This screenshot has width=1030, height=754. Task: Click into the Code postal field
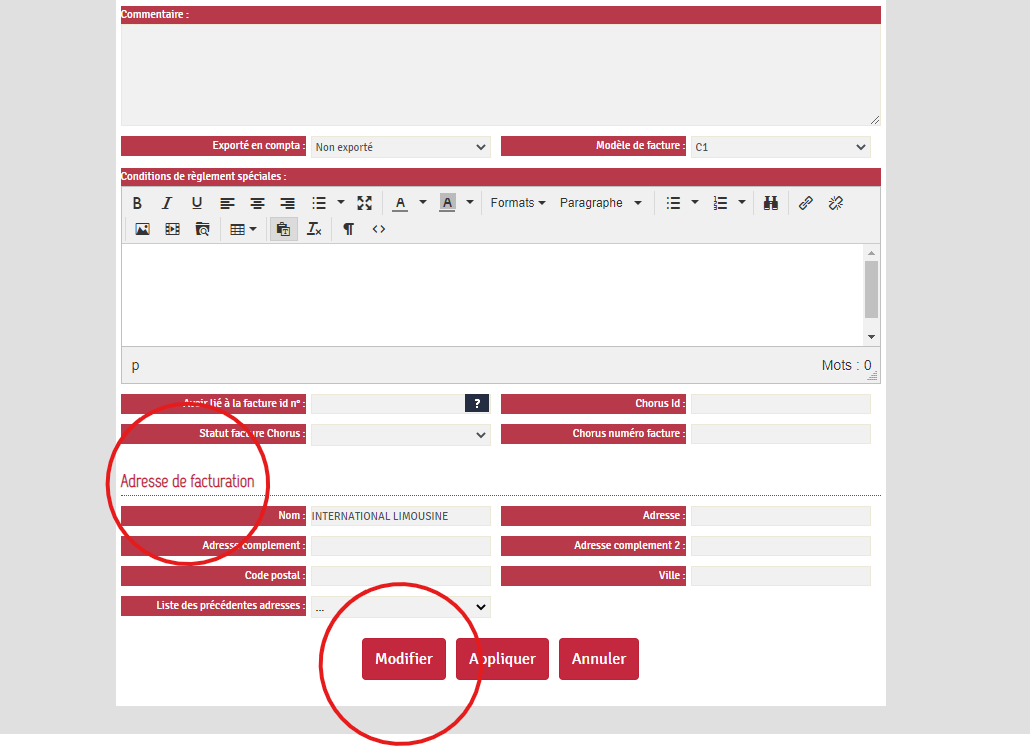tap(401, 576)
